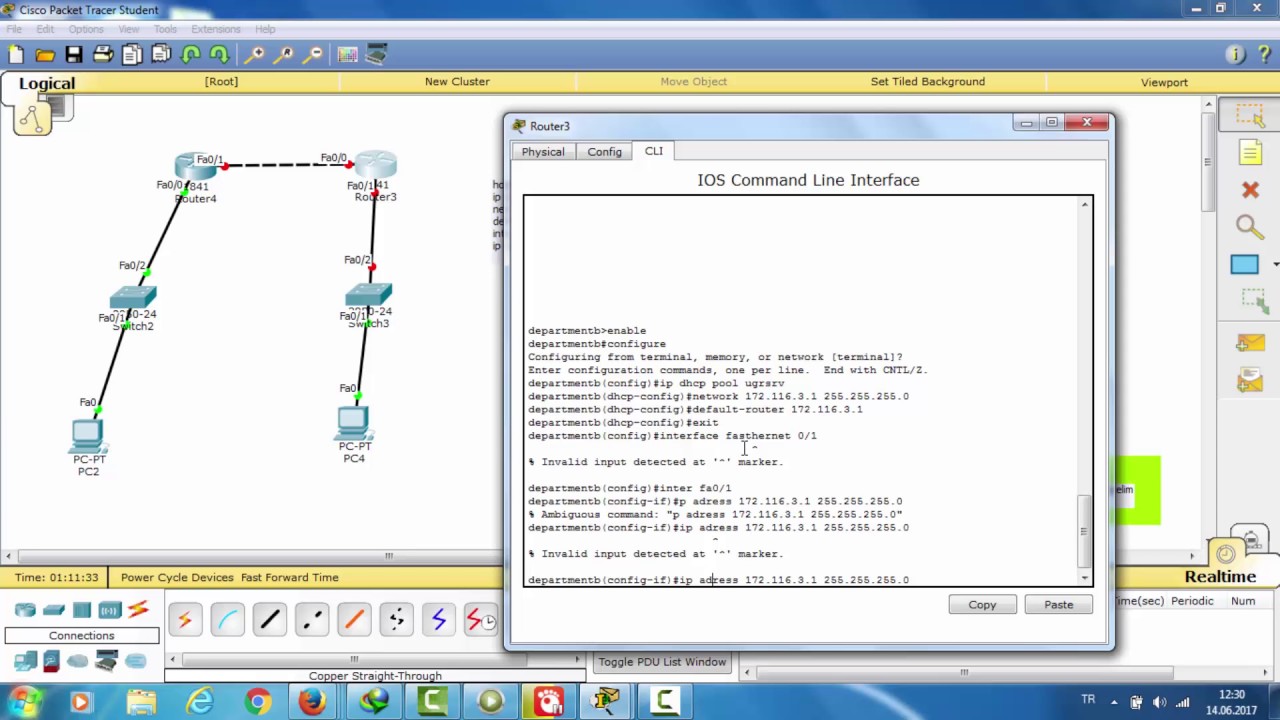Click Toggle PDU List Window button
The width and height of the screenshot is (1280, 720).
[x=662, y=662]
